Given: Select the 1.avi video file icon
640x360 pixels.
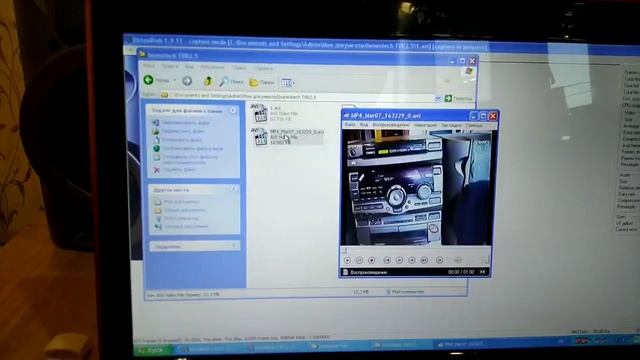Looking at the screenshot, I should (x=260, y=113).
